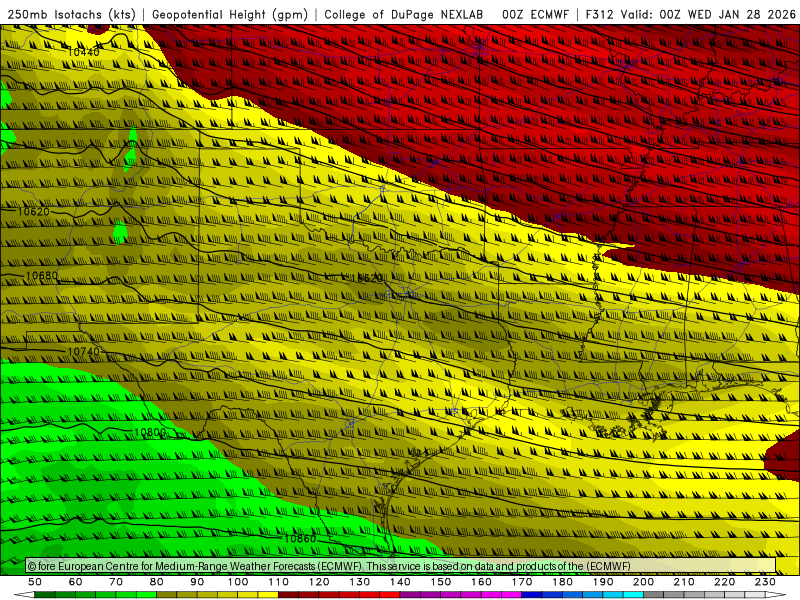Click the 10620 contour label at left edge
This screenshot has height=600, width=800.
[34, 212]
